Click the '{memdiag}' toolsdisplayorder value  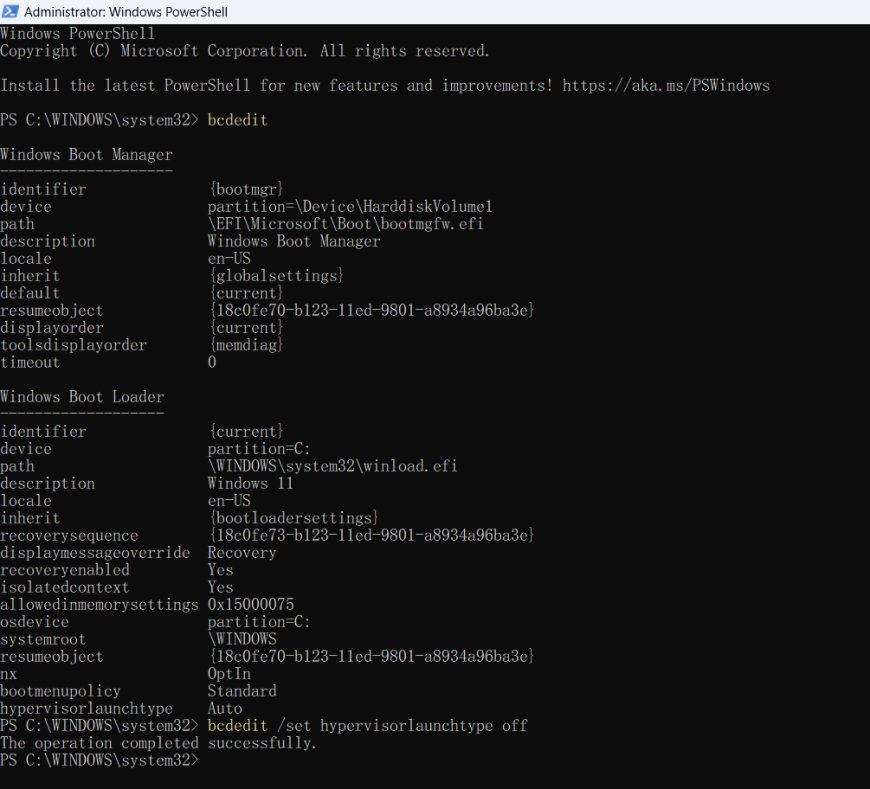click(x=246, y=345)
